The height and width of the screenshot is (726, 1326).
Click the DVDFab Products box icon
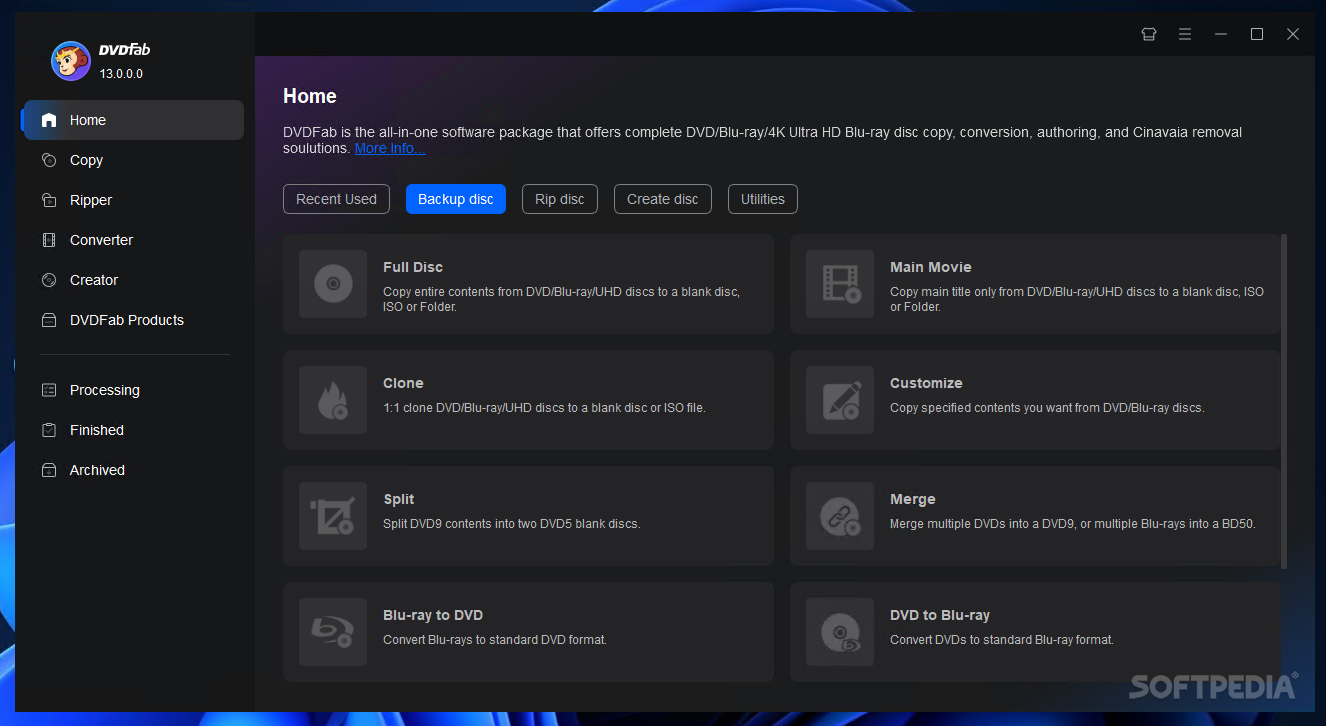point(49,320)
